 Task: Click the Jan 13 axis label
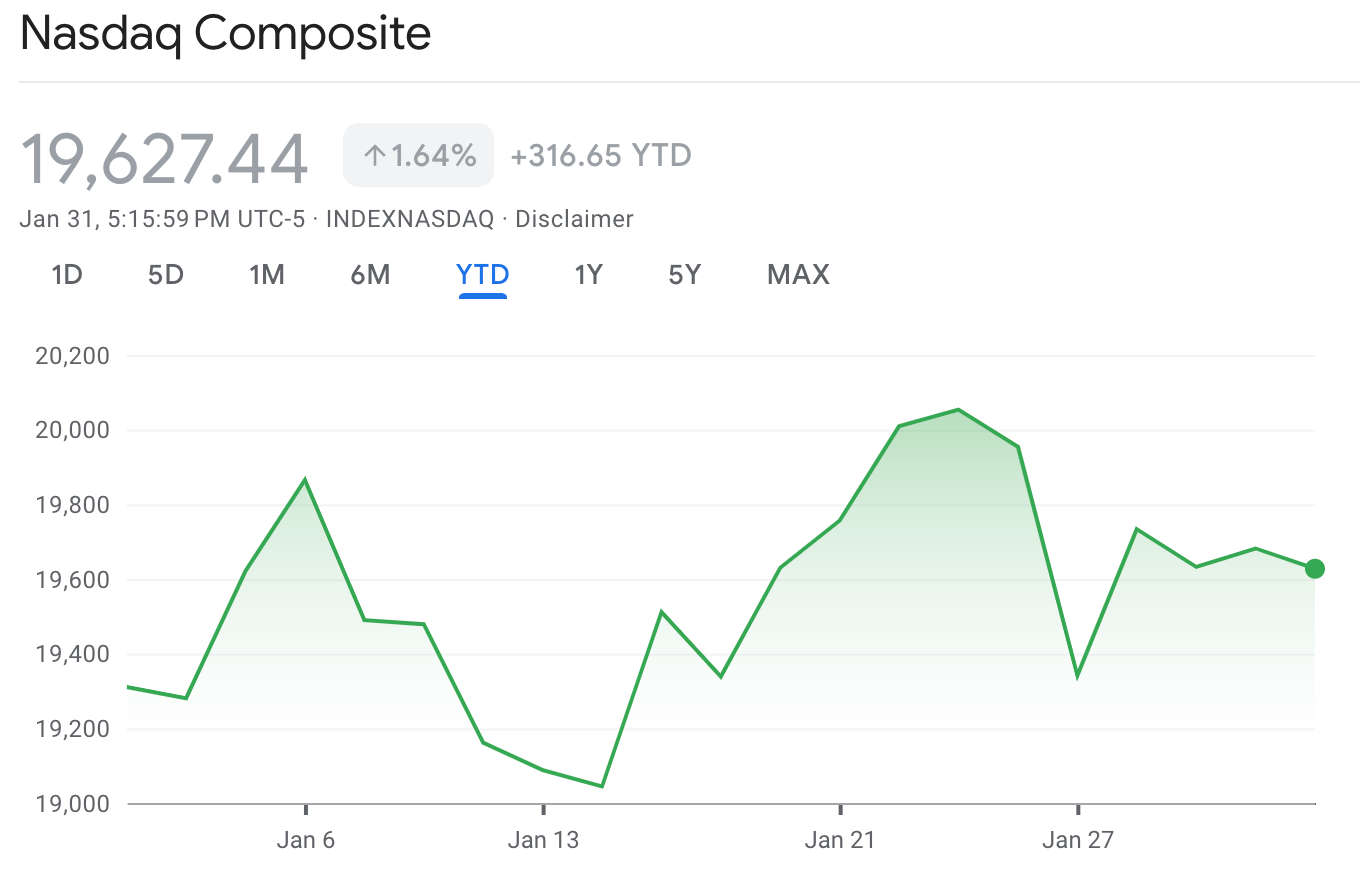pyautogui.click(x=543, y=840)
